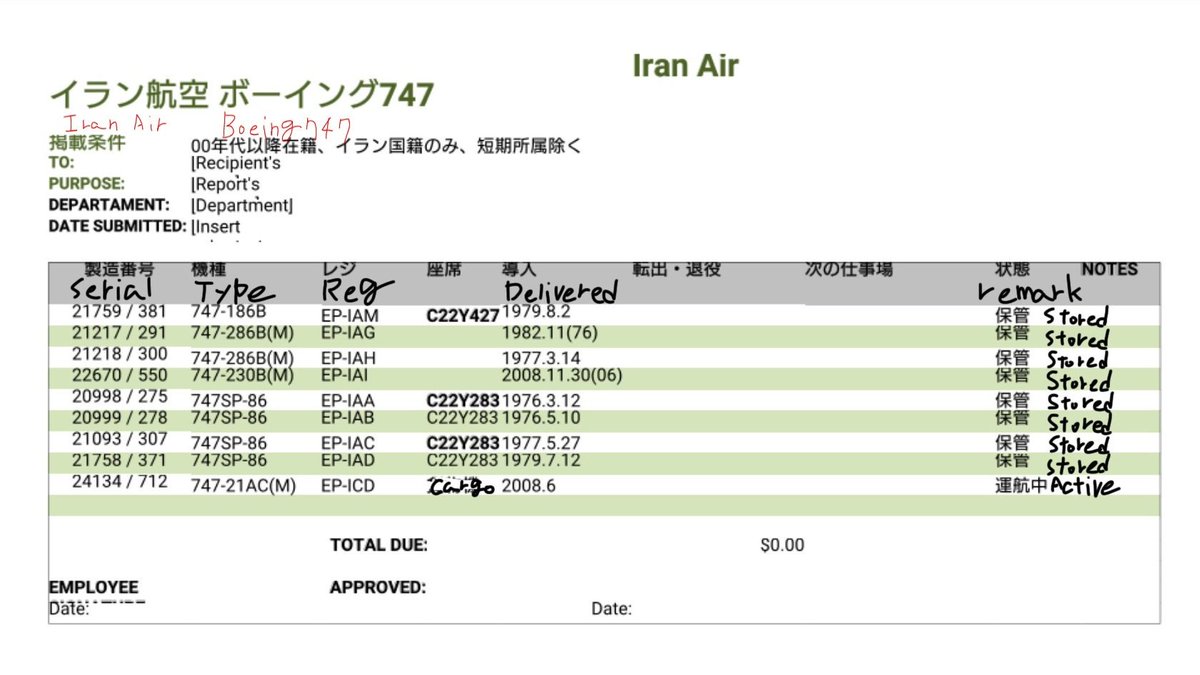Image resolution: width=1200 pixels, height=675 pixels.
Task: Click serial cell 24134 / 712
Action: [120, 482]
